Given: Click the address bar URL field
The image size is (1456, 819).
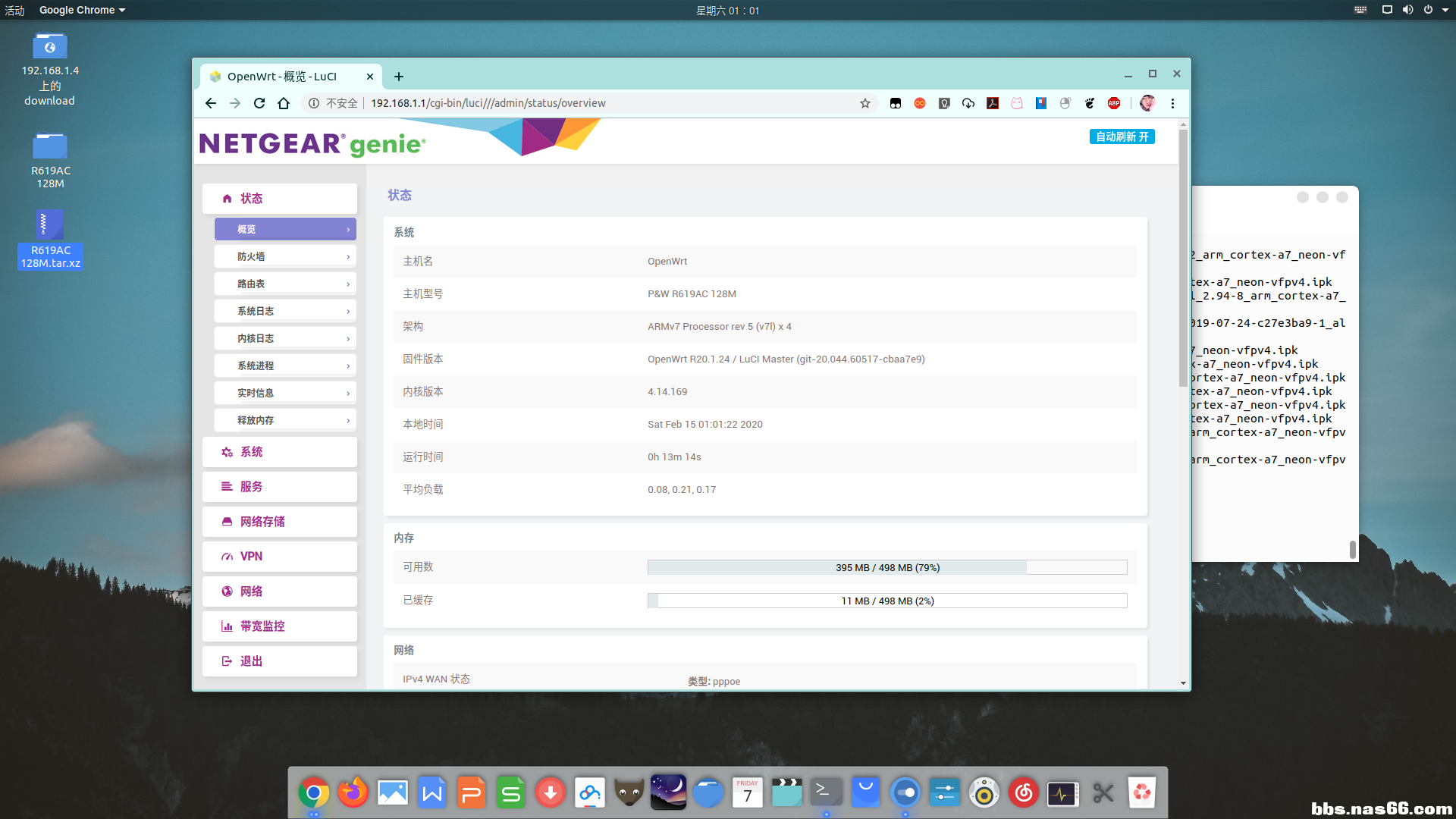Looking at the screenshot, I should (x=607, y=103).
